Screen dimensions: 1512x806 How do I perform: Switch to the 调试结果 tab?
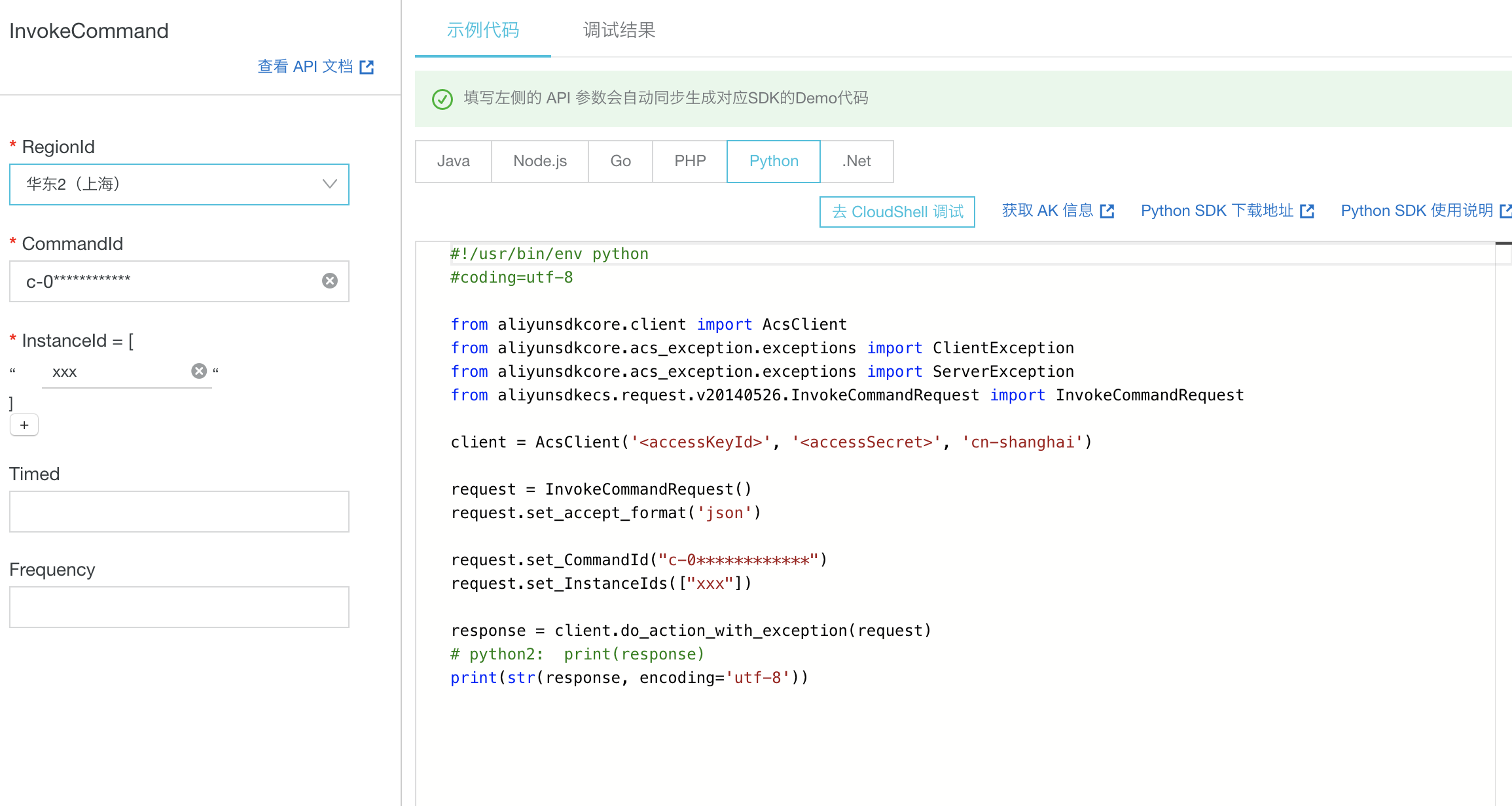pos(619,30)
